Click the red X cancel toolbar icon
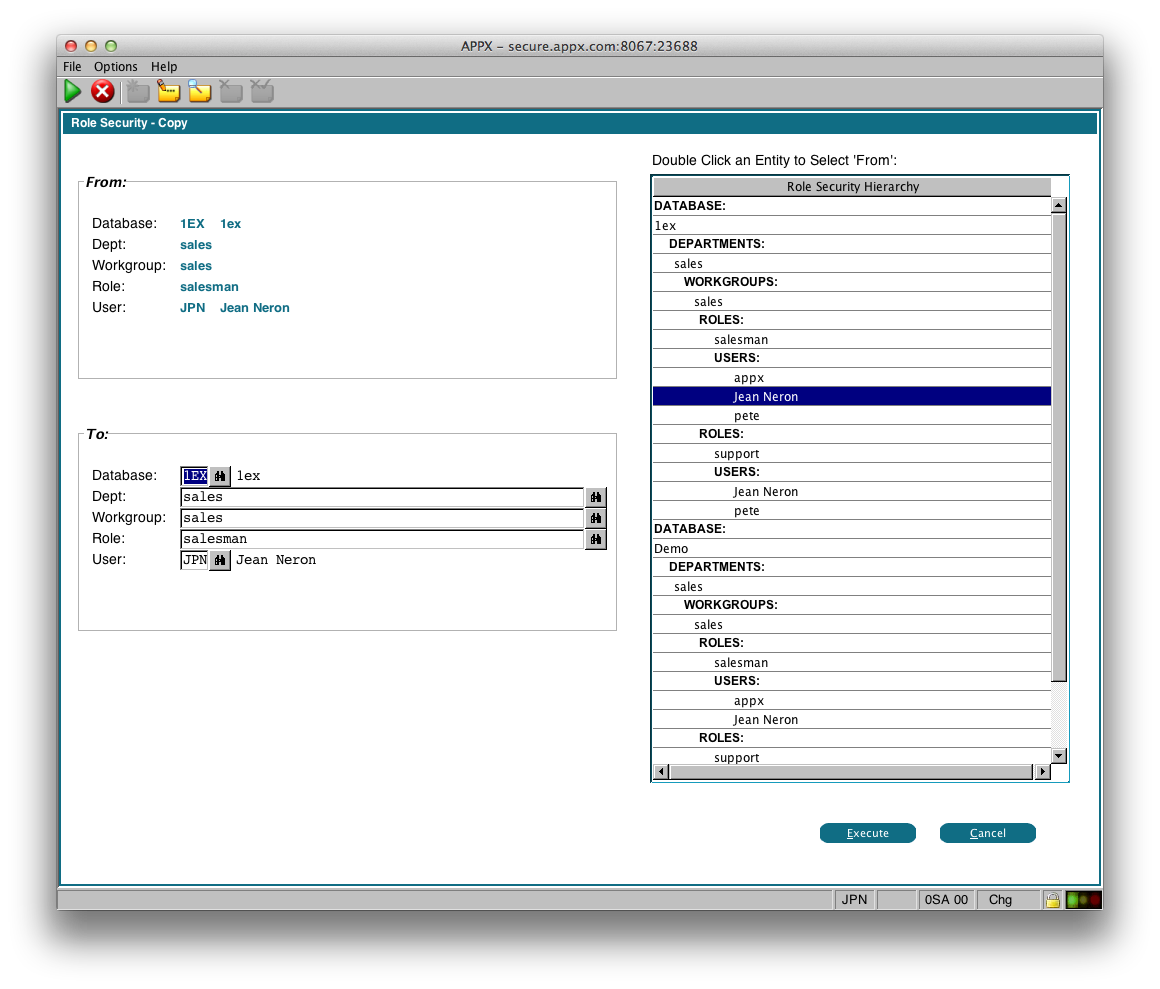Viewport: 1160px width, 989px height. tap(102, 92)
